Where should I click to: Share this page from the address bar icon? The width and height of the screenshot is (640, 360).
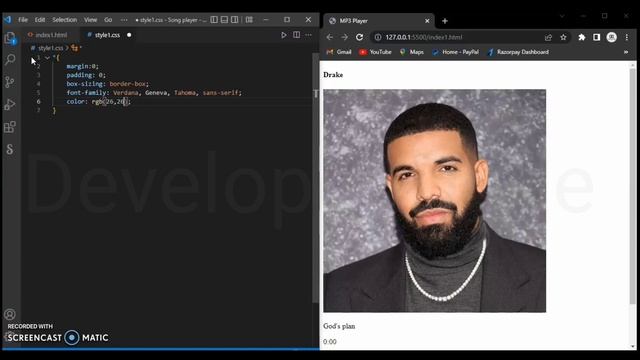(548, 37)
